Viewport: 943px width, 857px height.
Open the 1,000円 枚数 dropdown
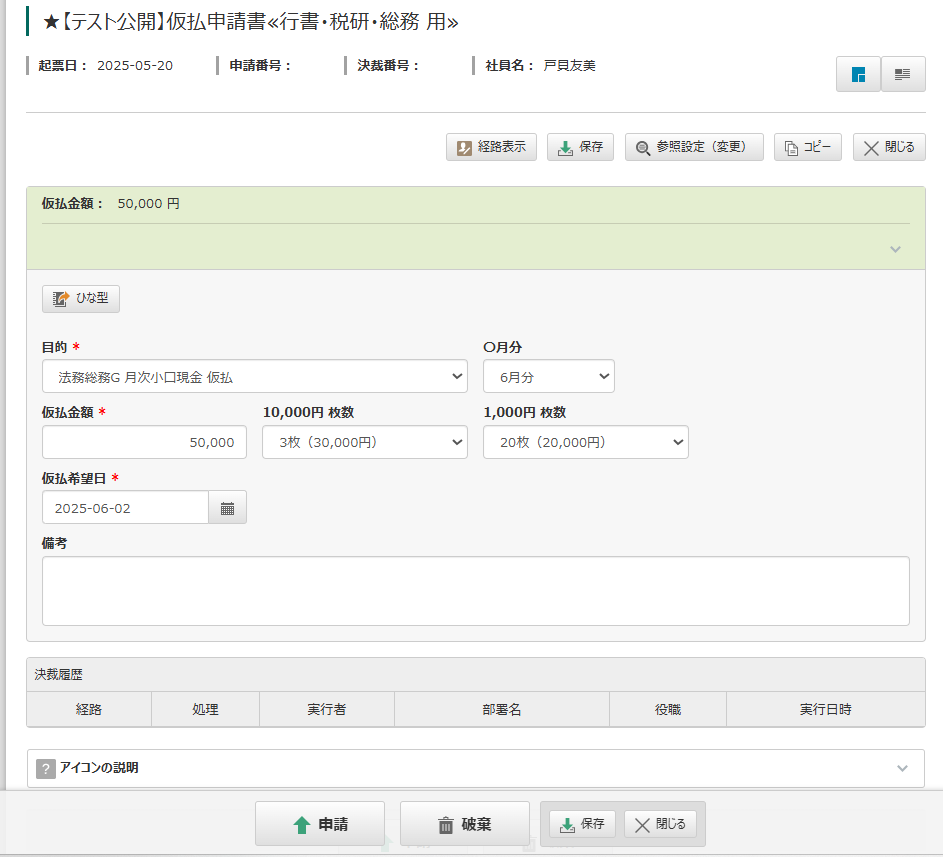point(585,442)
